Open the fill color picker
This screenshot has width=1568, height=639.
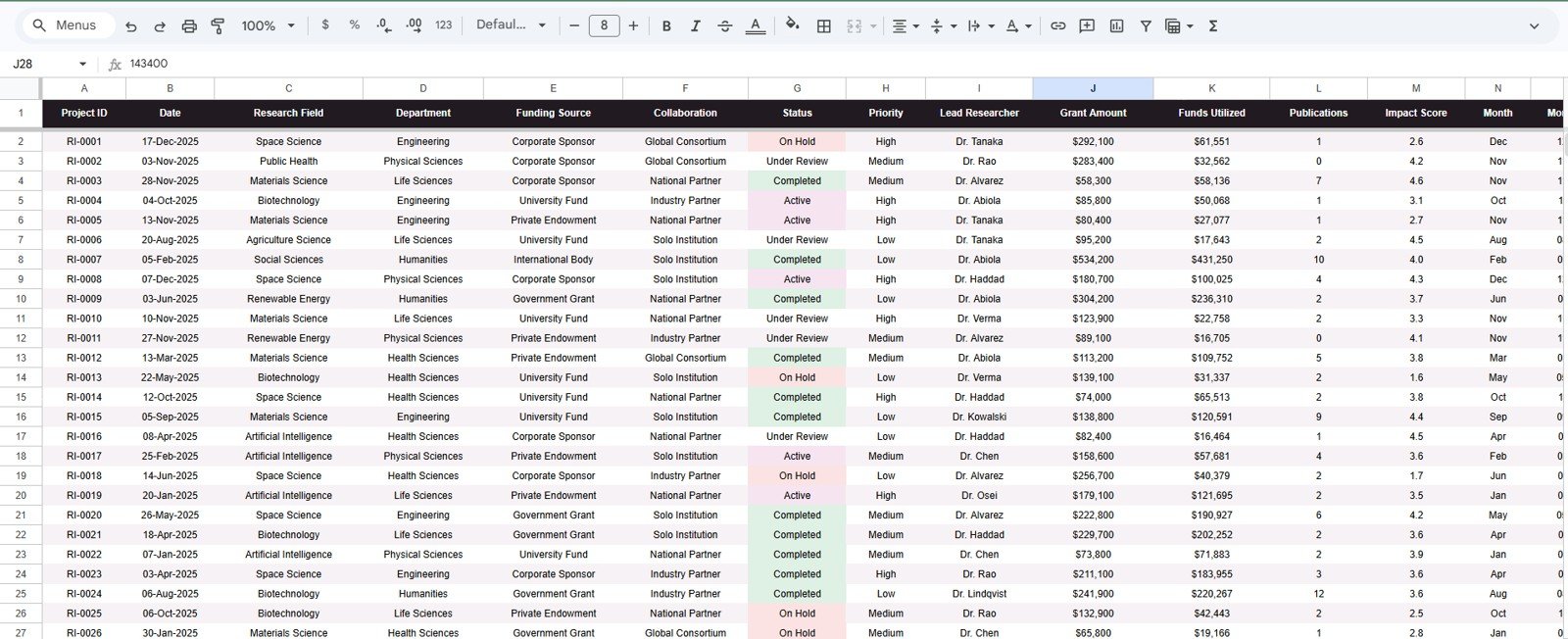[x=792, y=25]
